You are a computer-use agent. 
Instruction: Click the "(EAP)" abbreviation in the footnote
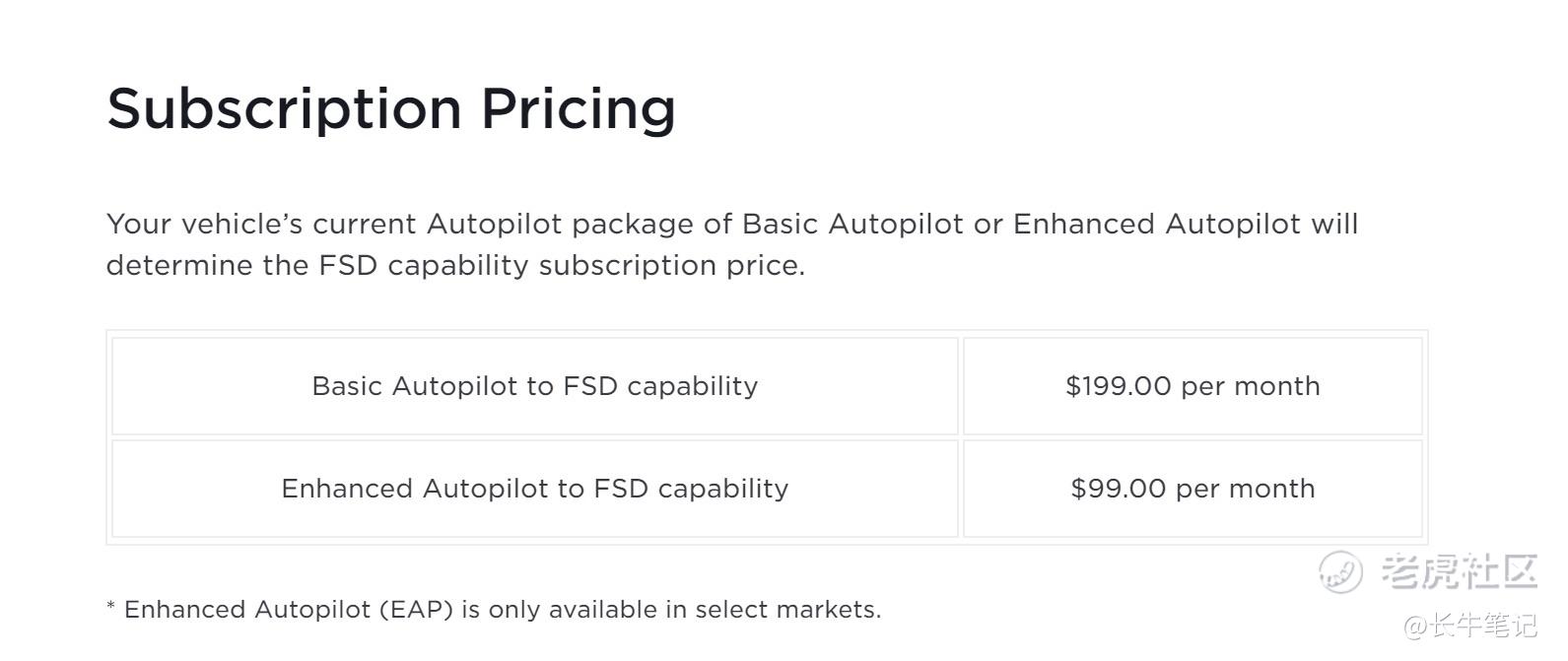tap(416, 610)
